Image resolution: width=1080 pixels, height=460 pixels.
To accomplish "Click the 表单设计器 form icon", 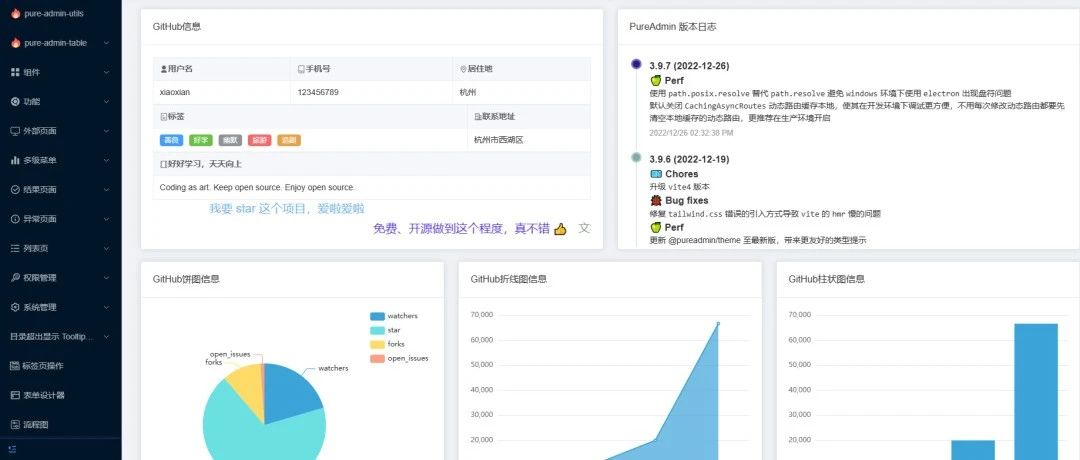I will coord(15,395).
